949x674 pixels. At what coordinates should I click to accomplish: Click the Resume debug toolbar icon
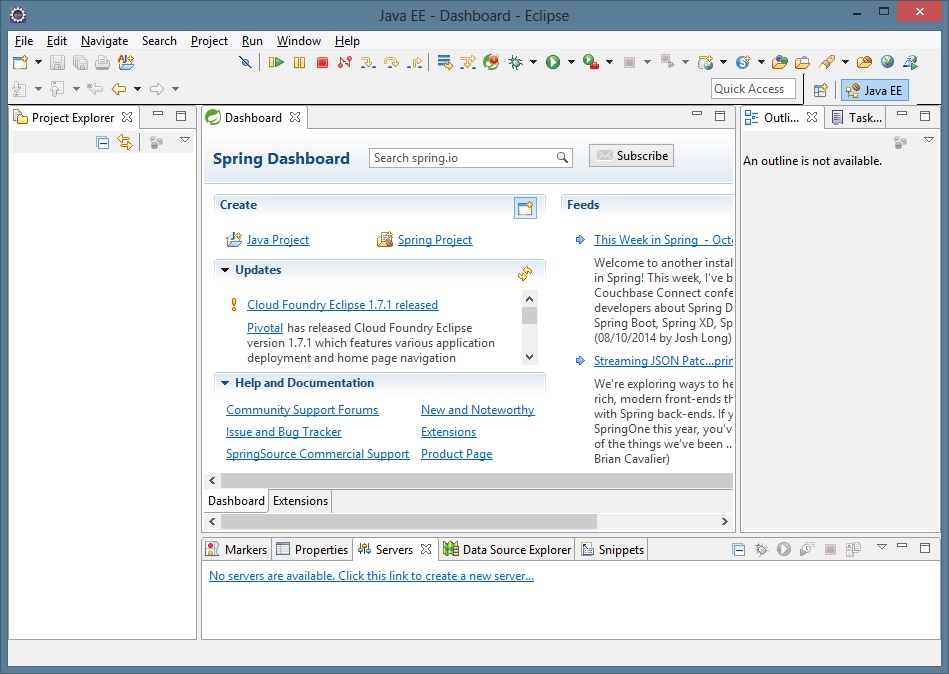click(276, 62)
